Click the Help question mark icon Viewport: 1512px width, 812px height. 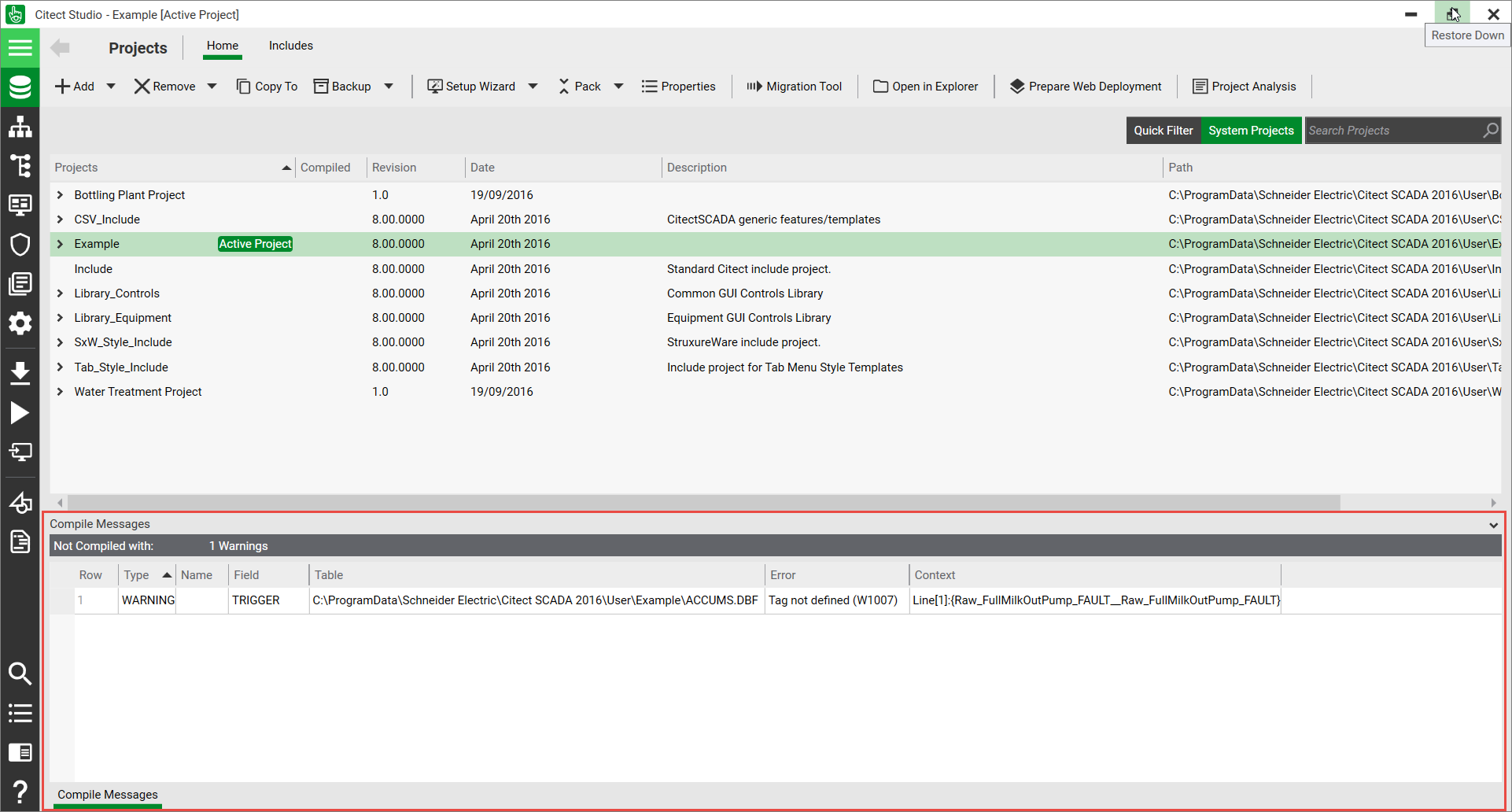click(20, 792)
